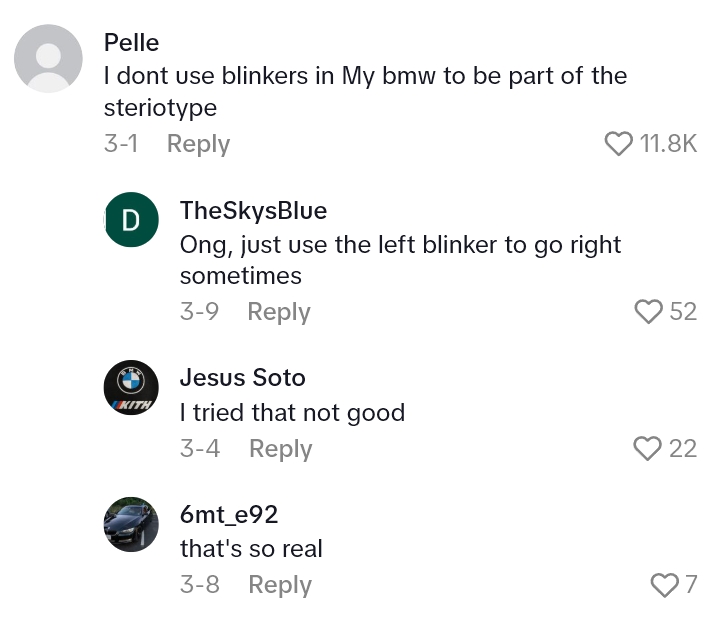Open TheSkysBlue's green D avatar
The height and width of the screenshot is (622, 708).
131,220
